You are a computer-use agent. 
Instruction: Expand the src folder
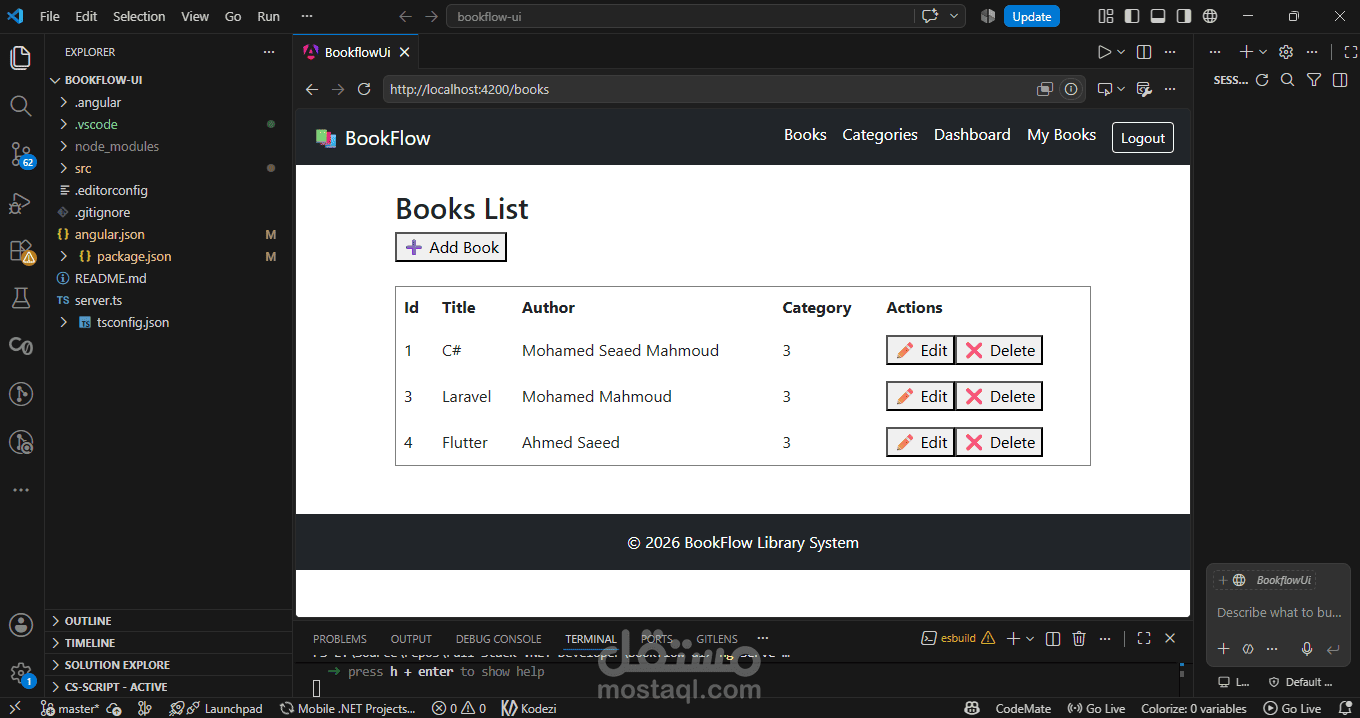coord(65,168)
